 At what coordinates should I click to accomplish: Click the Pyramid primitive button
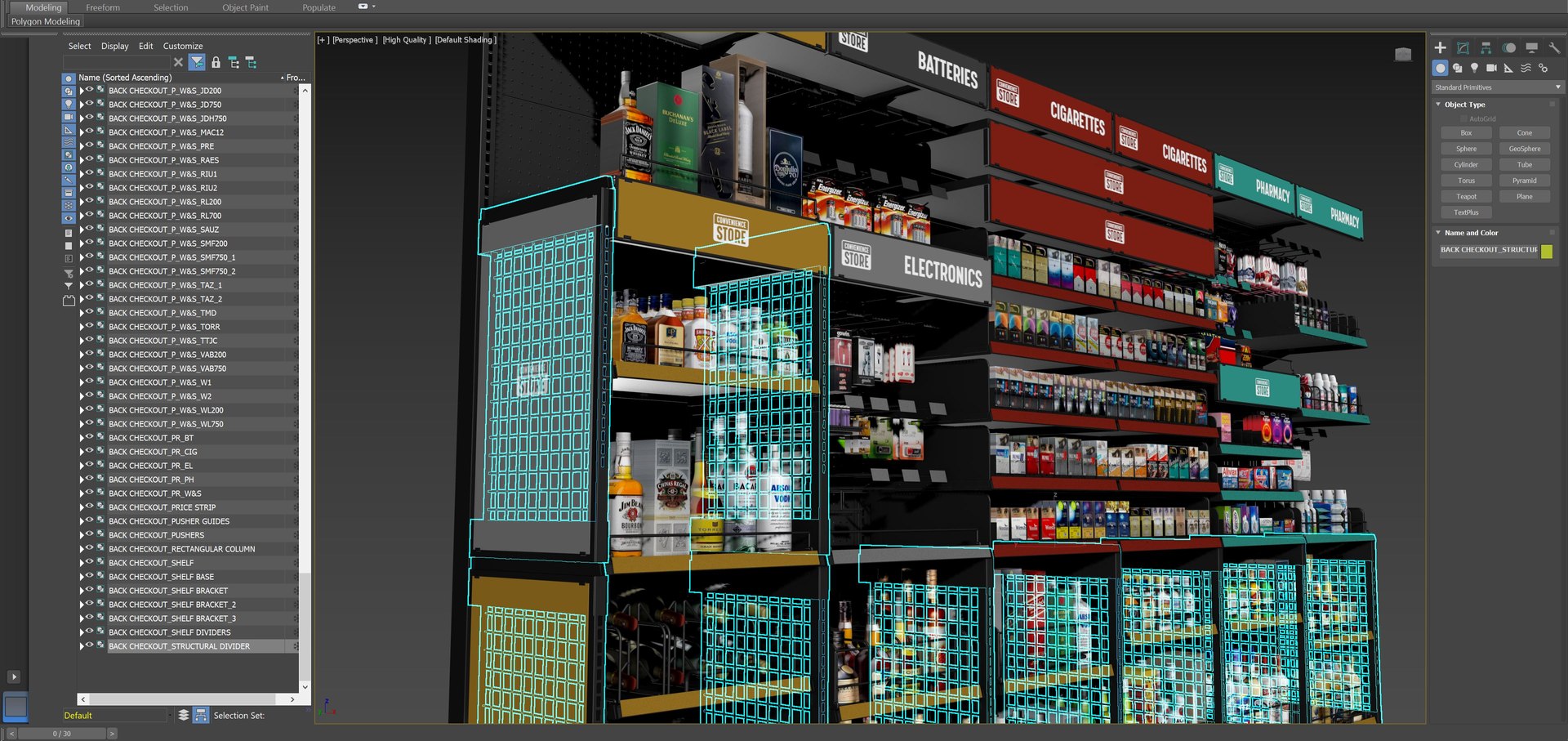(x=1525, y=181)
